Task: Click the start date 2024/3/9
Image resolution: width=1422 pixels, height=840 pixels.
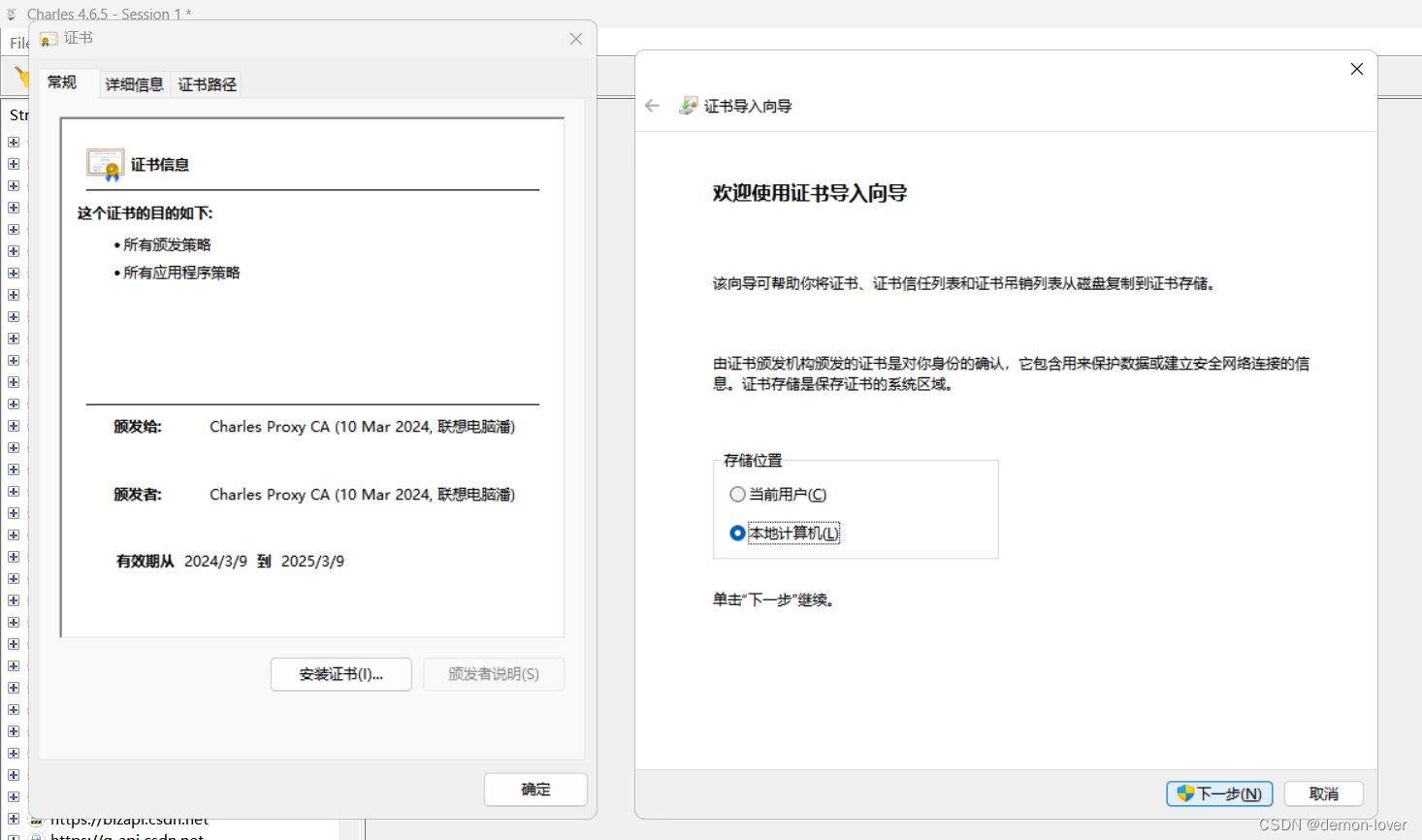Action: pyautogui.click(x=215, y=562)
